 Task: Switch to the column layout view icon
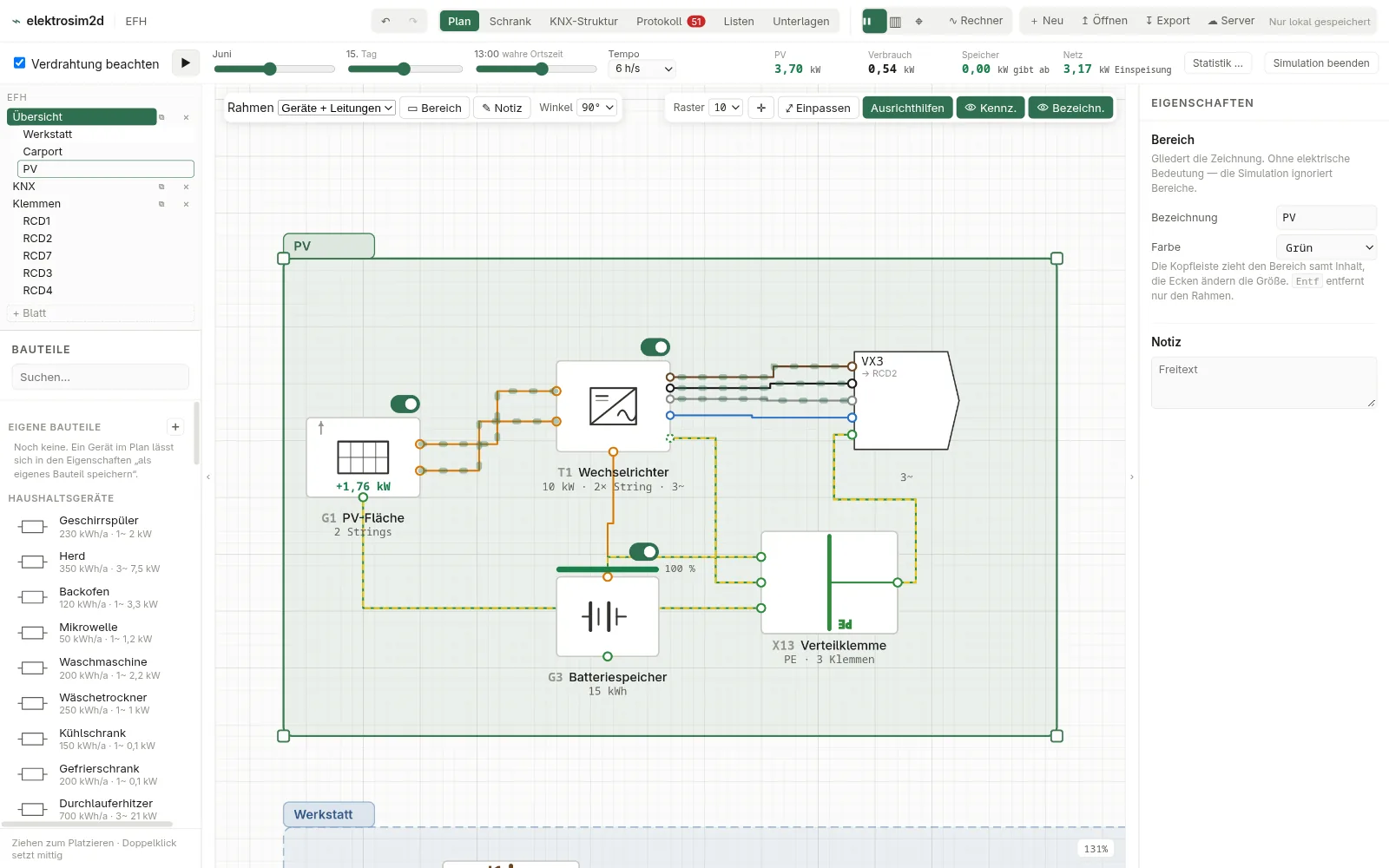(x=896, y=21)
